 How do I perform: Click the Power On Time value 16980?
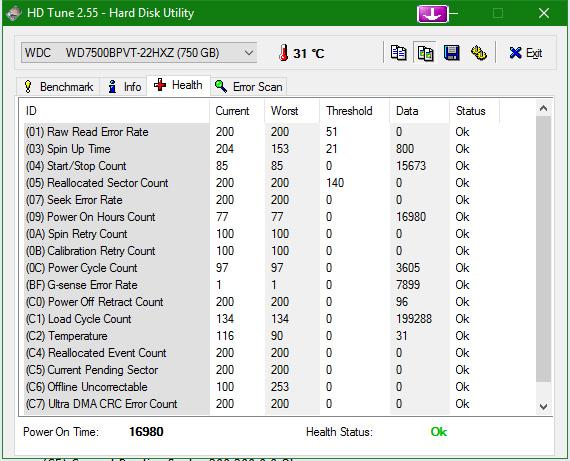point(146,432)
